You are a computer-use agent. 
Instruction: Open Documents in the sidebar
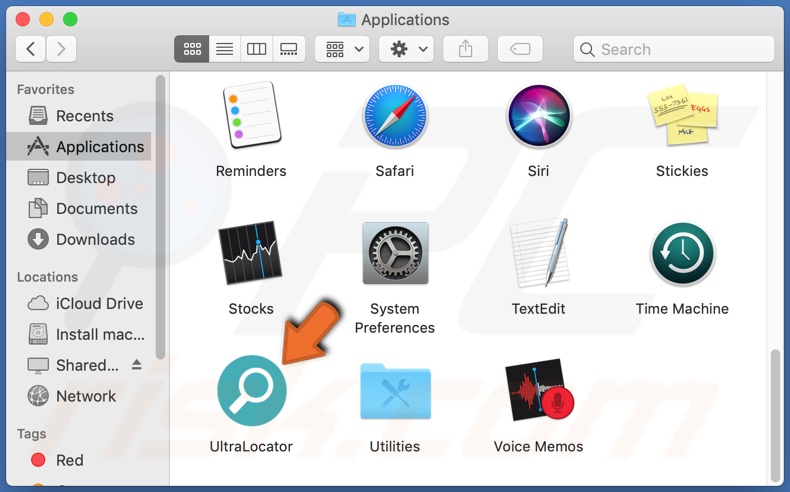pos(79,208)
